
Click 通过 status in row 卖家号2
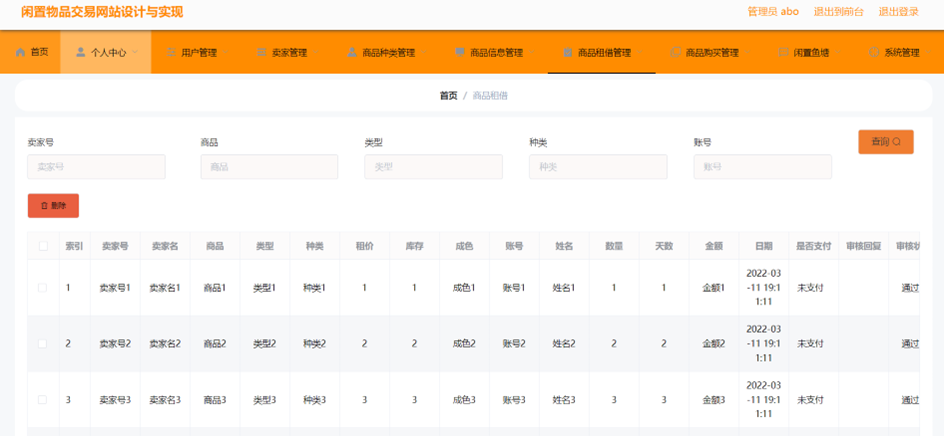pos(910,344)
